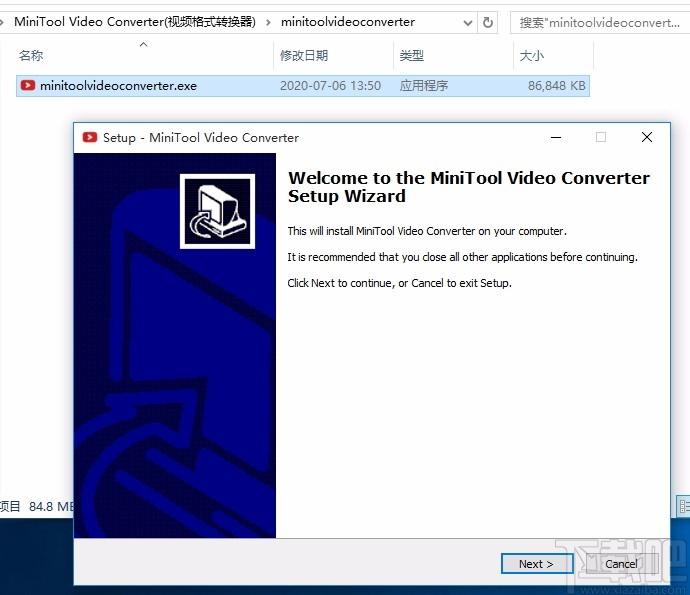Switch Explorer to details view icon

coord(683,506)
